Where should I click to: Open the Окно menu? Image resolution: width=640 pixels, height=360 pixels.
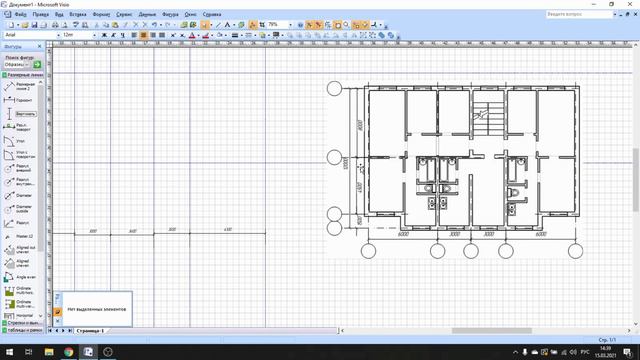[190, 14]
